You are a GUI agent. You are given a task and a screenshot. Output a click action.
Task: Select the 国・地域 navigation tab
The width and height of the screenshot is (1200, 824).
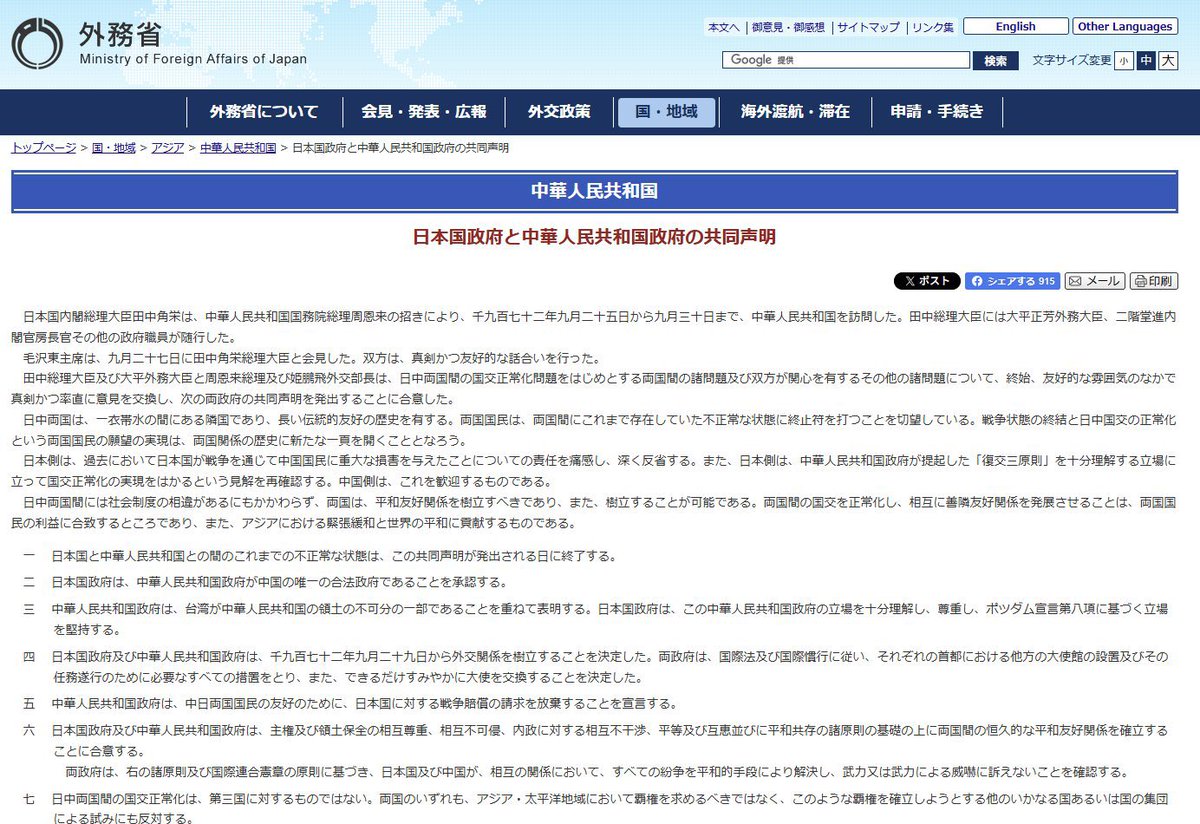pos(667,112)
